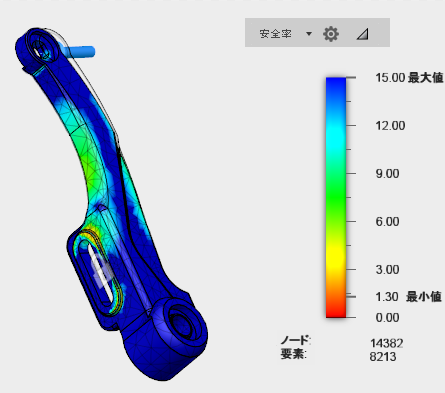Click the green region of color bar
The height and width of the screenshot is (393, 445).
tap(336, 197)
